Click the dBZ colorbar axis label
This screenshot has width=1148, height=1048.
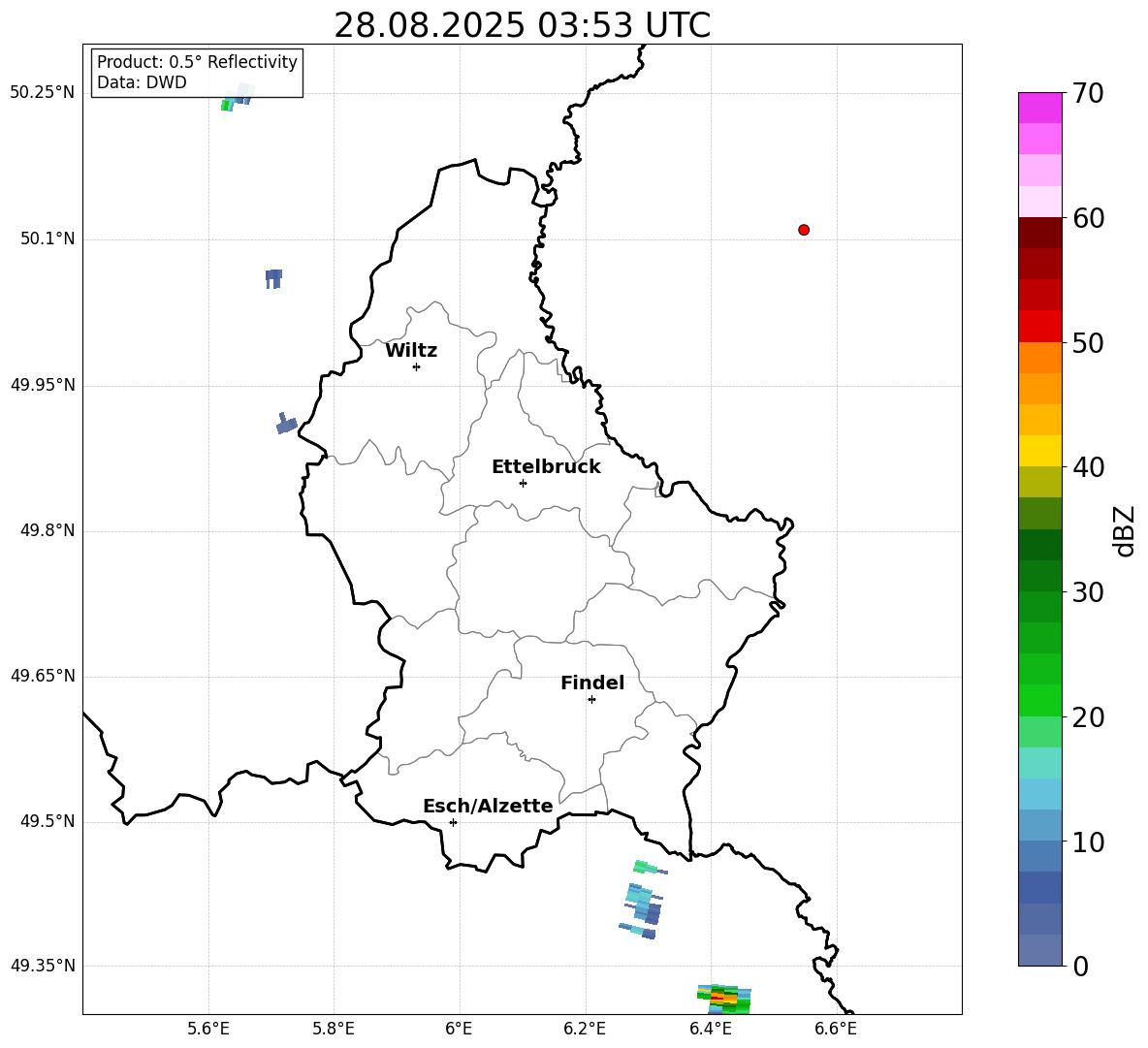(1126, 530)
